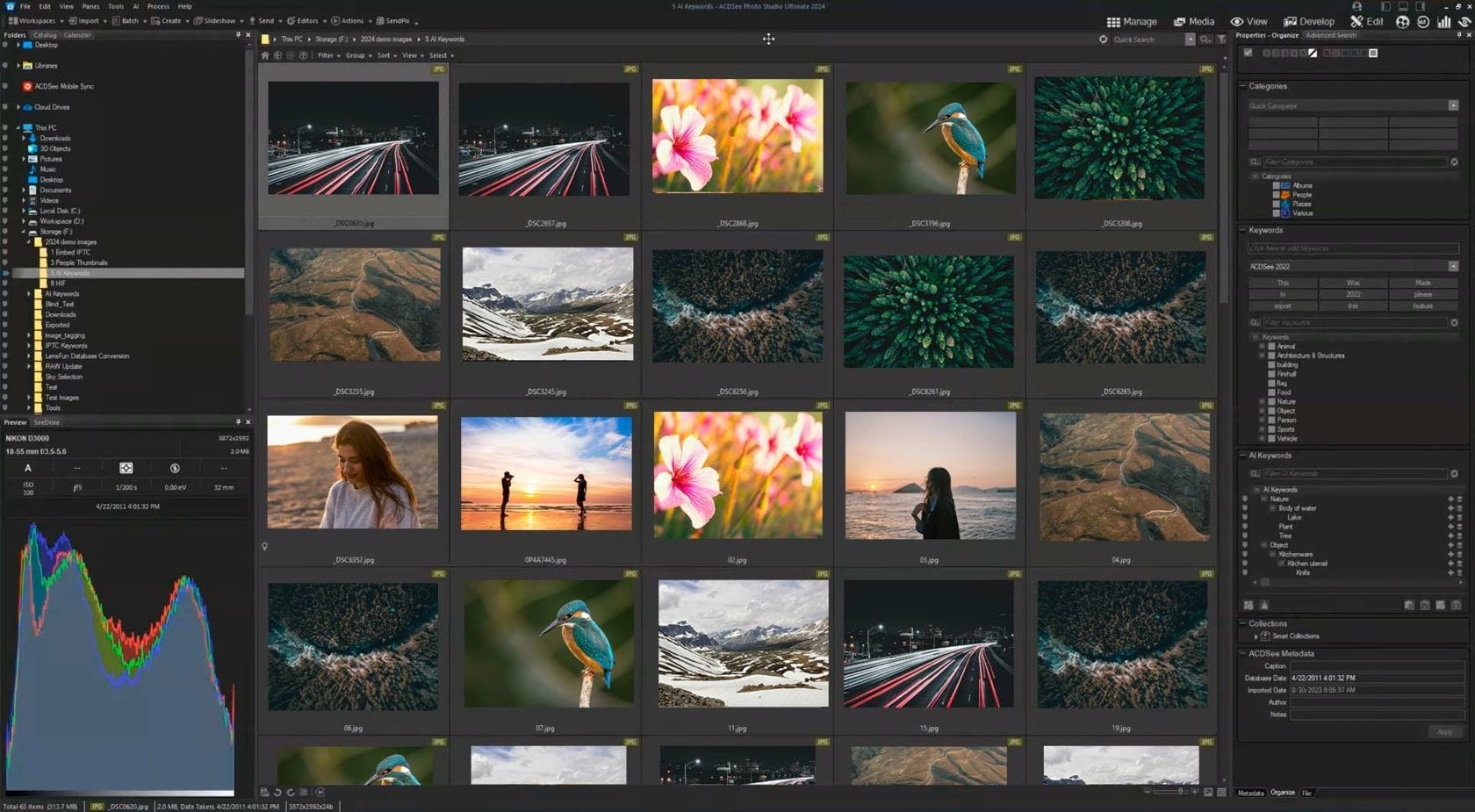Click the Apply button under Notes
Viewport: 1475px width, 812px height.
tap(1445, 731)
